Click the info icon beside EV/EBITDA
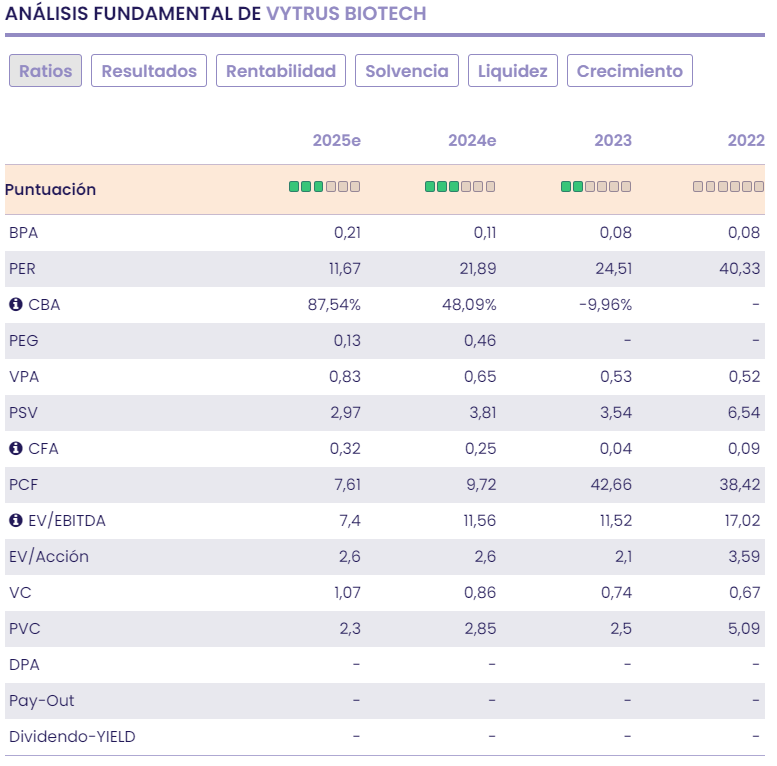777x766 pixels. pos(15,521)
